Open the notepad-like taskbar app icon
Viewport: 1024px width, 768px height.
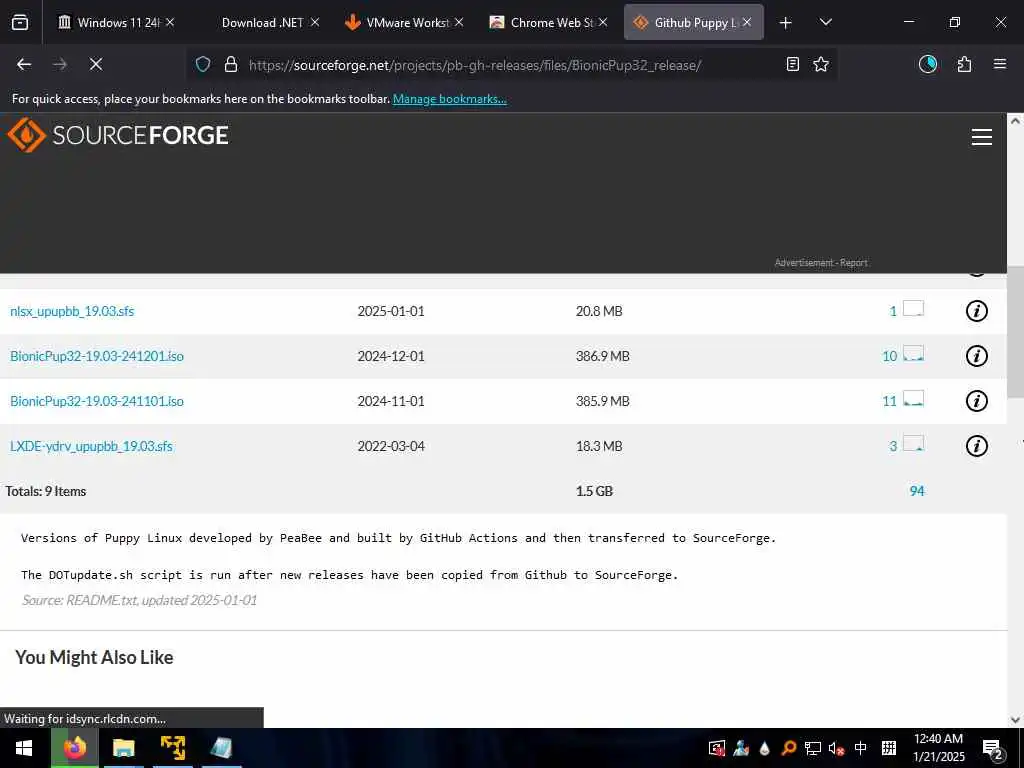click(221, 748)
